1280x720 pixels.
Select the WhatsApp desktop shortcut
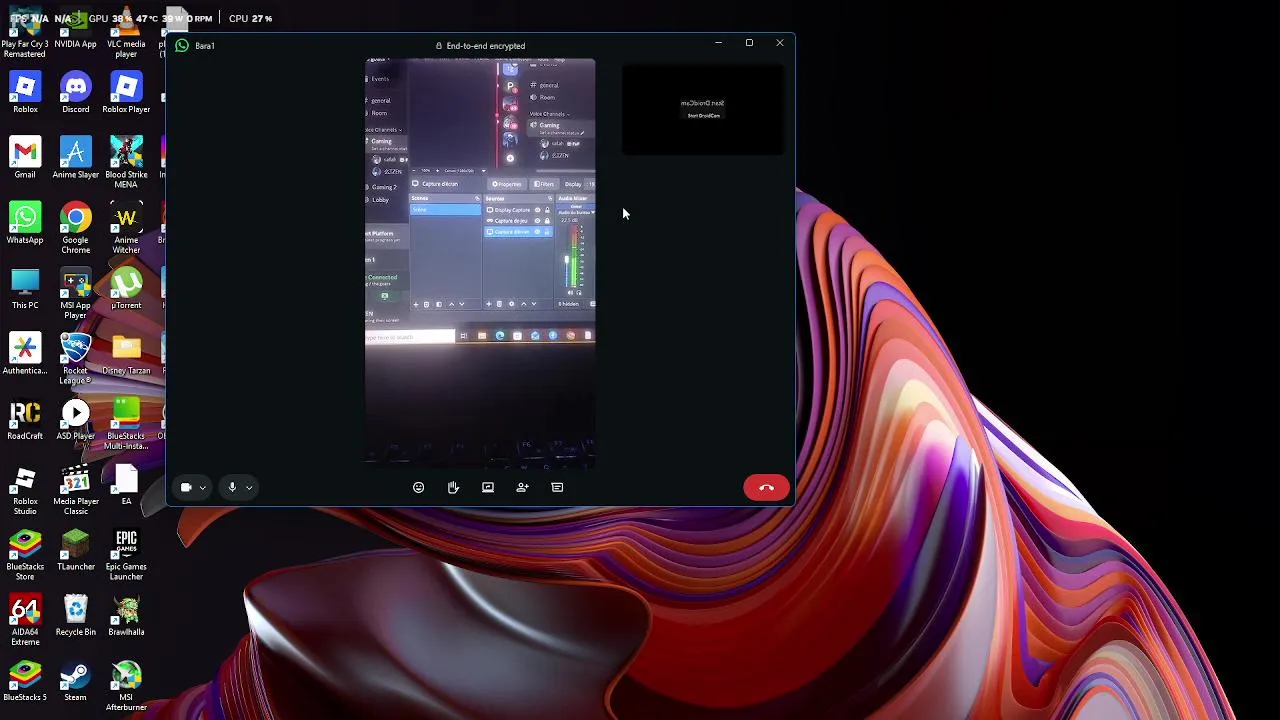tap(25, 223)
